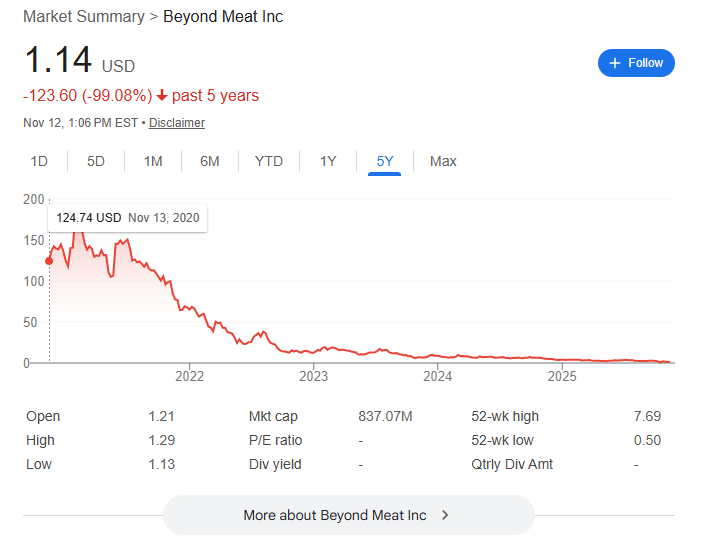This screenshot has width=717, height=557.
Task: Click the red down arrow icon
Action: 162,96
